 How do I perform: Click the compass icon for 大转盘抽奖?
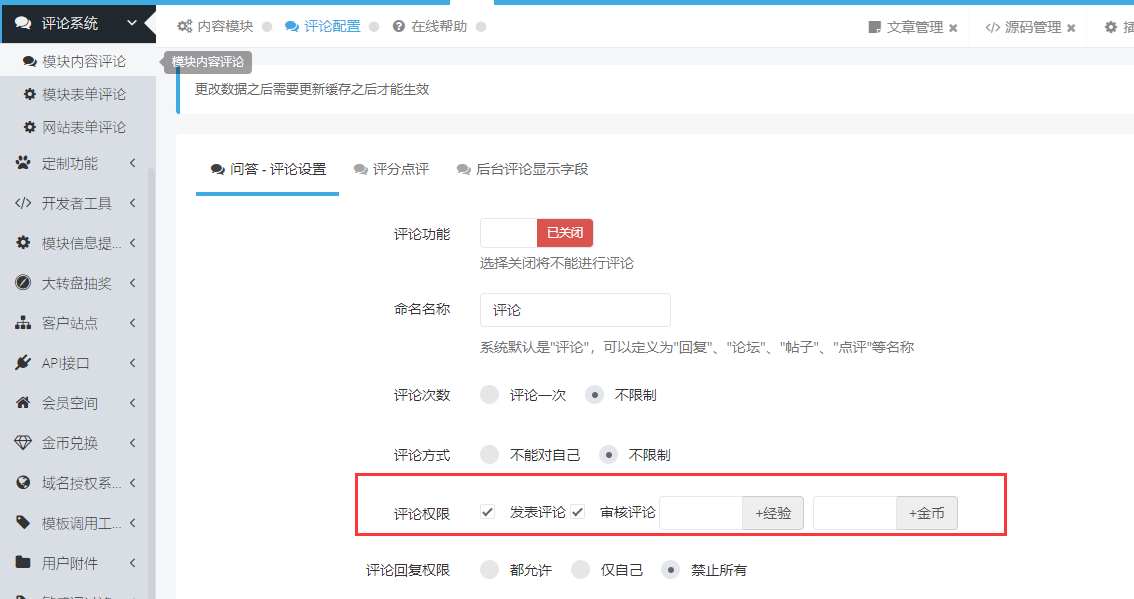pos(23,282)
